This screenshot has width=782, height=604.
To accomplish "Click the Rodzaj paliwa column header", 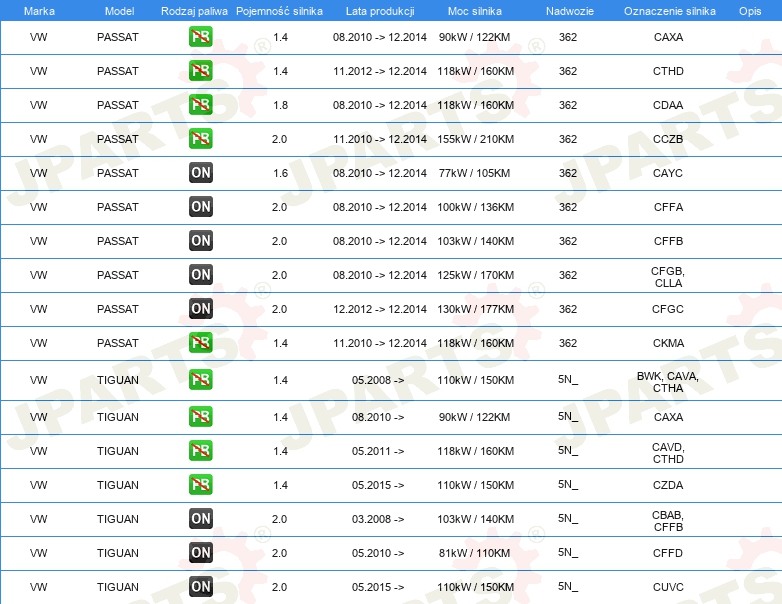I will pos(194,11).
